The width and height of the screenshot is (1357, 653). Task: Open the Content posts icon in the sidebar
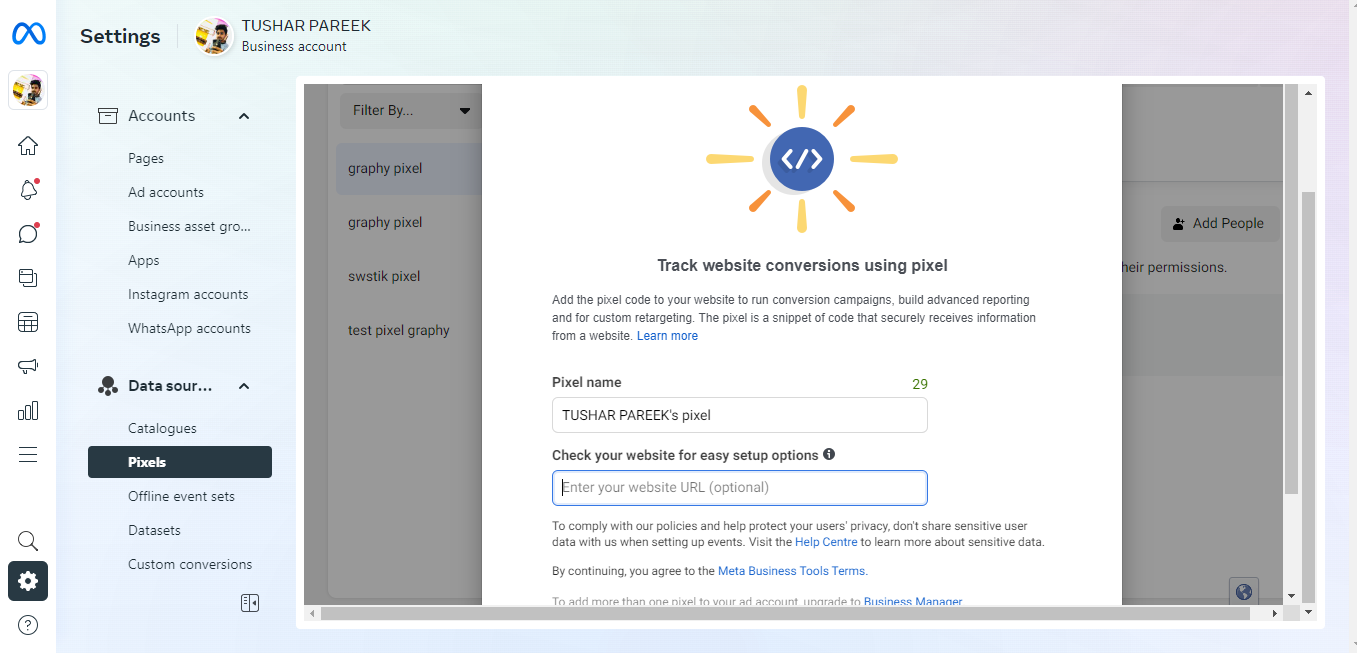click(x=27, y=277)
